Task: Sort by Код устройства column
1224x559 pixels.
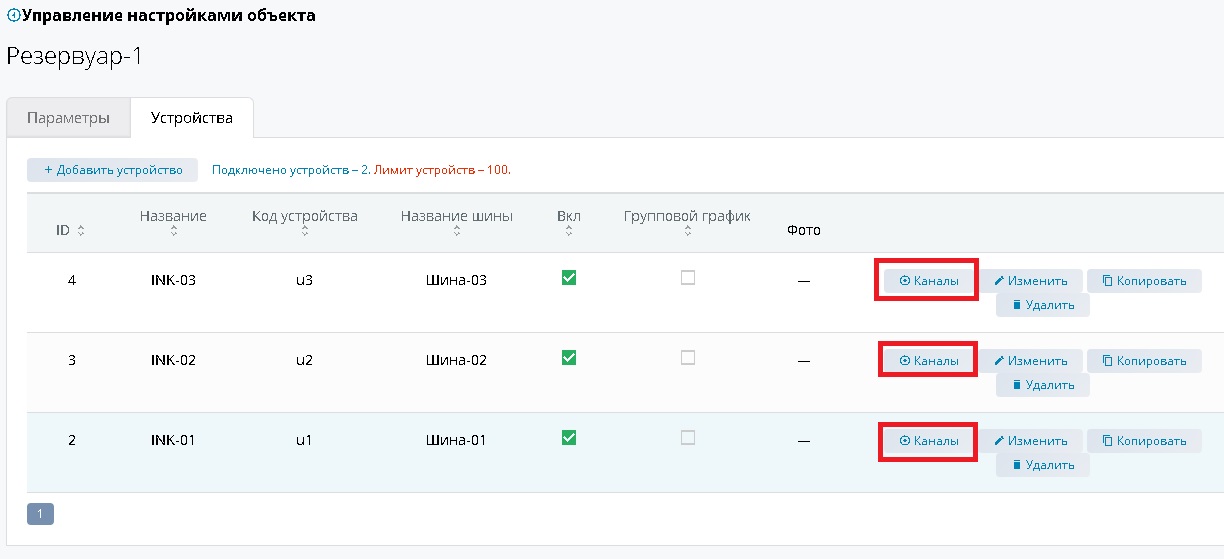Action: tap(304, 217)
